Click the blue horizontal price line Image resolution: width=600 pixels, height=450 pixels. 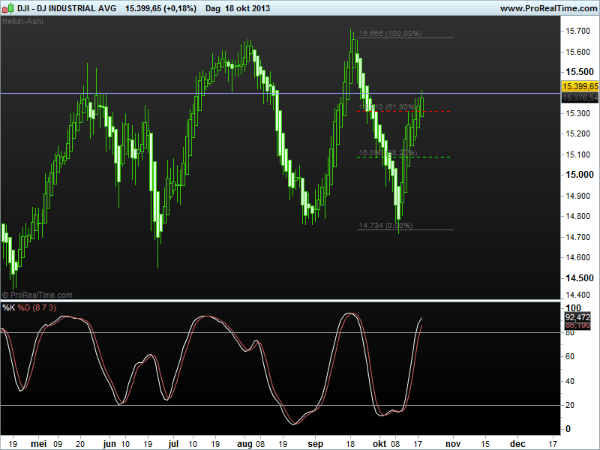click(280, 93)
